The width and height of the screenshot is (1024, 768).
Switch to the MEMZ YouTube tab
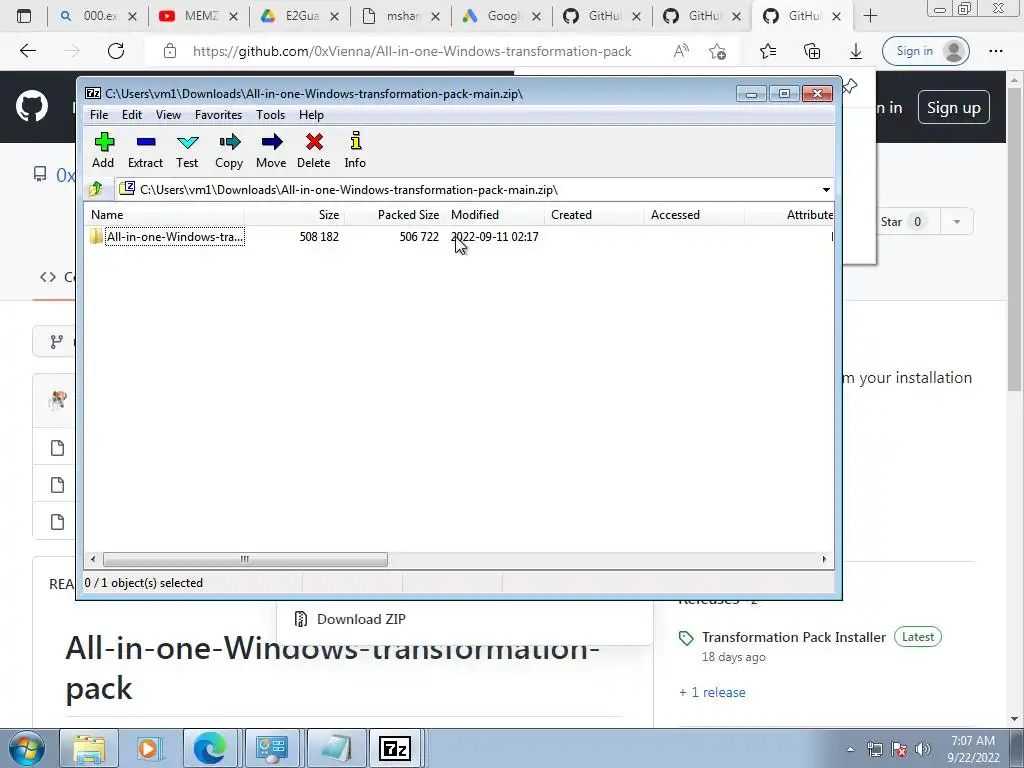pos(199,16)
